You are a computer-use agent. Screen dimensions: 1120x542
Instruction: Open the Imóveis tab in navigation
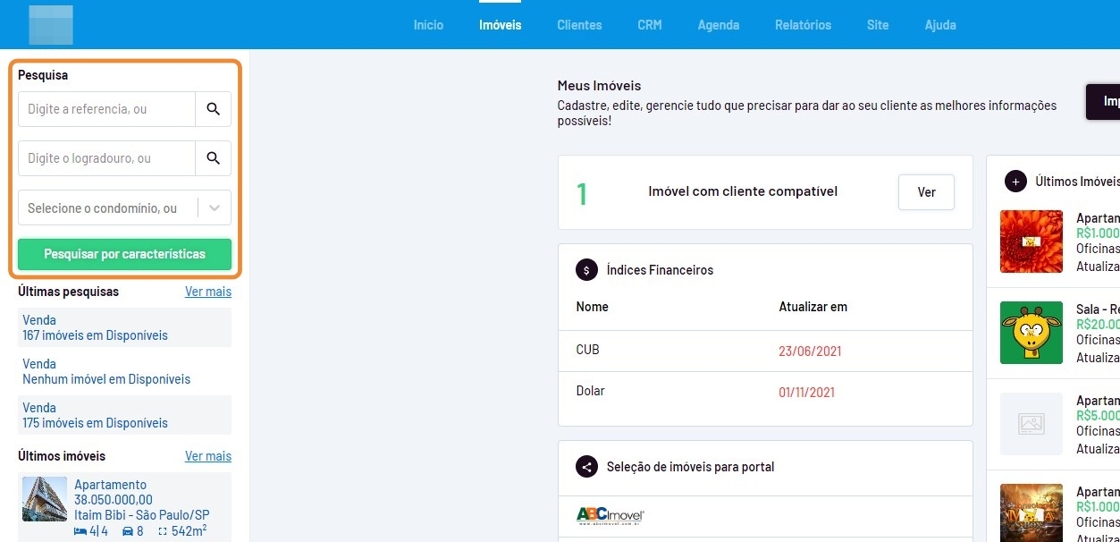[500, 25]
